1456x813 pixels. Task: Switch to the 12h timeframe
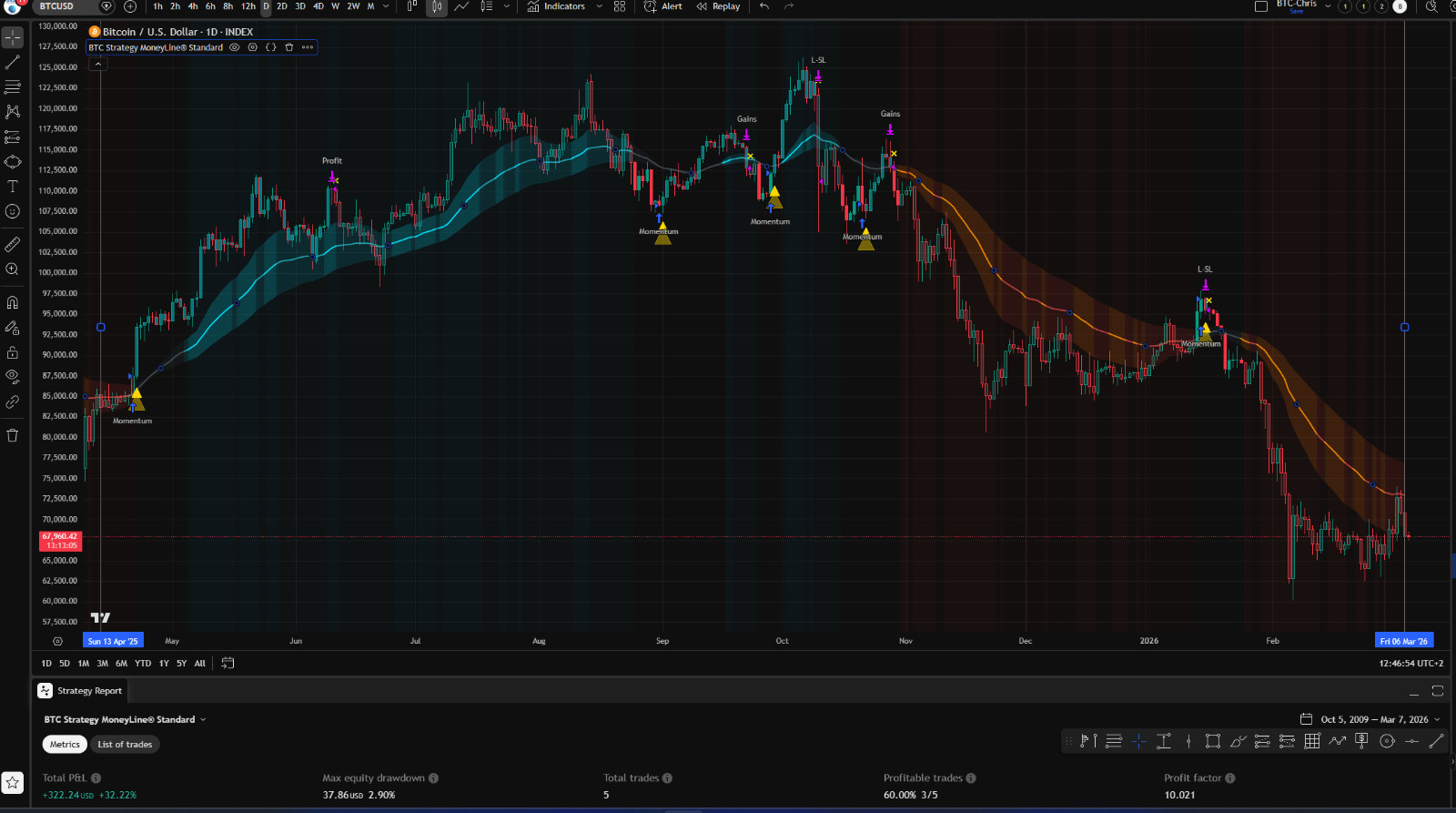[248, 6]
